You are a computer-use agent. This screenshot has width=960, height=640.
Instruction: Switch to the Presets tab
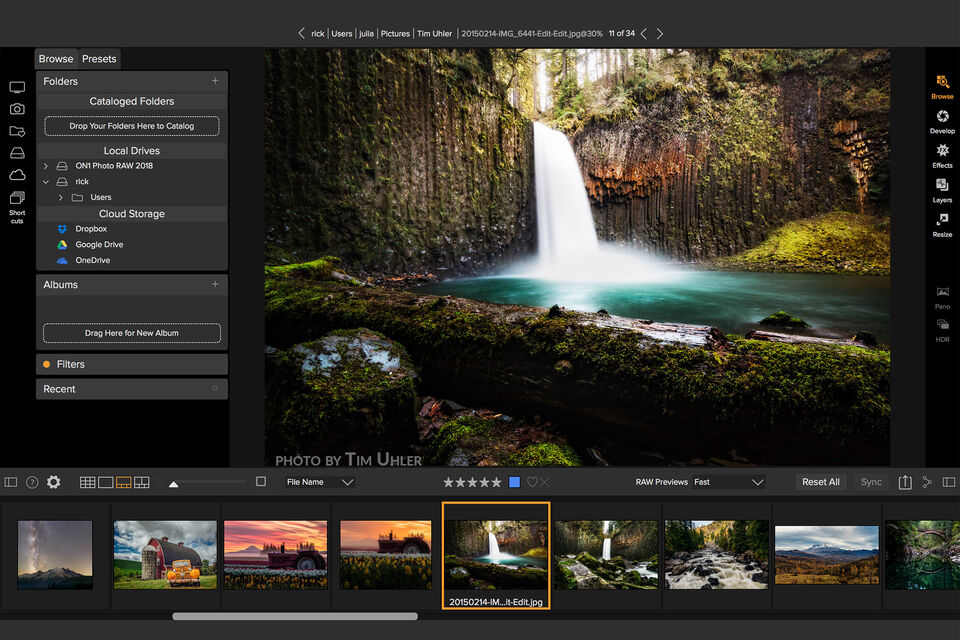click(x=99, y=59)
